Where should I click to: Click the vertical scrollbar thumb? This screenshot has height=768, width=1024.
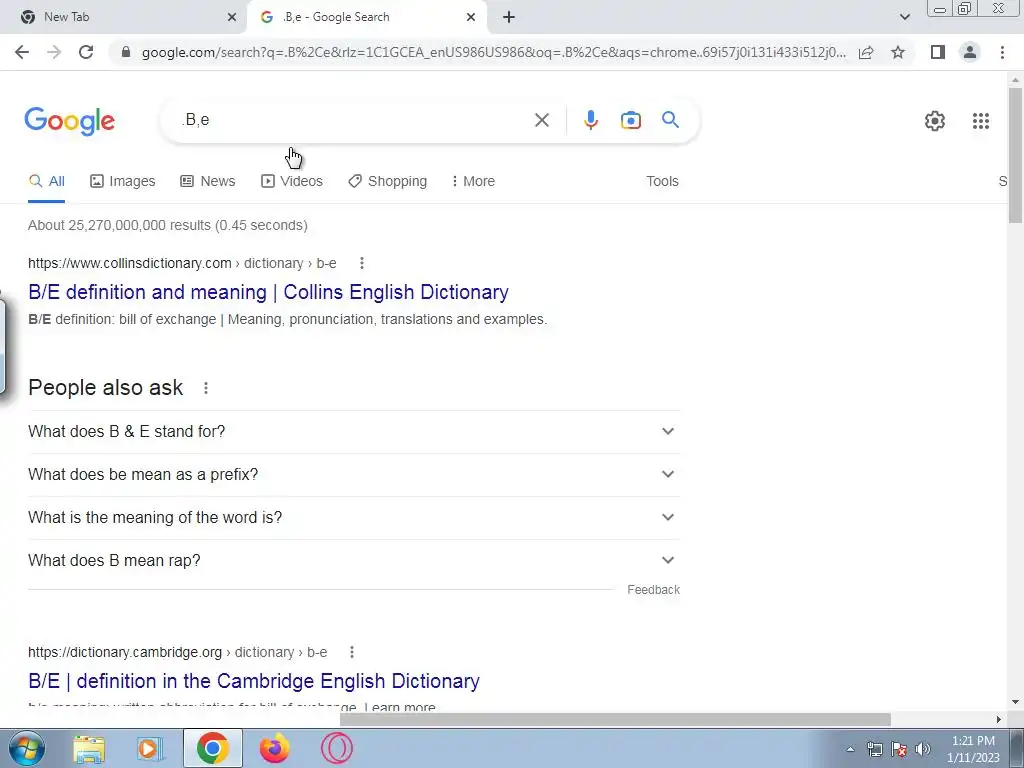click(x=1015, y=155)
